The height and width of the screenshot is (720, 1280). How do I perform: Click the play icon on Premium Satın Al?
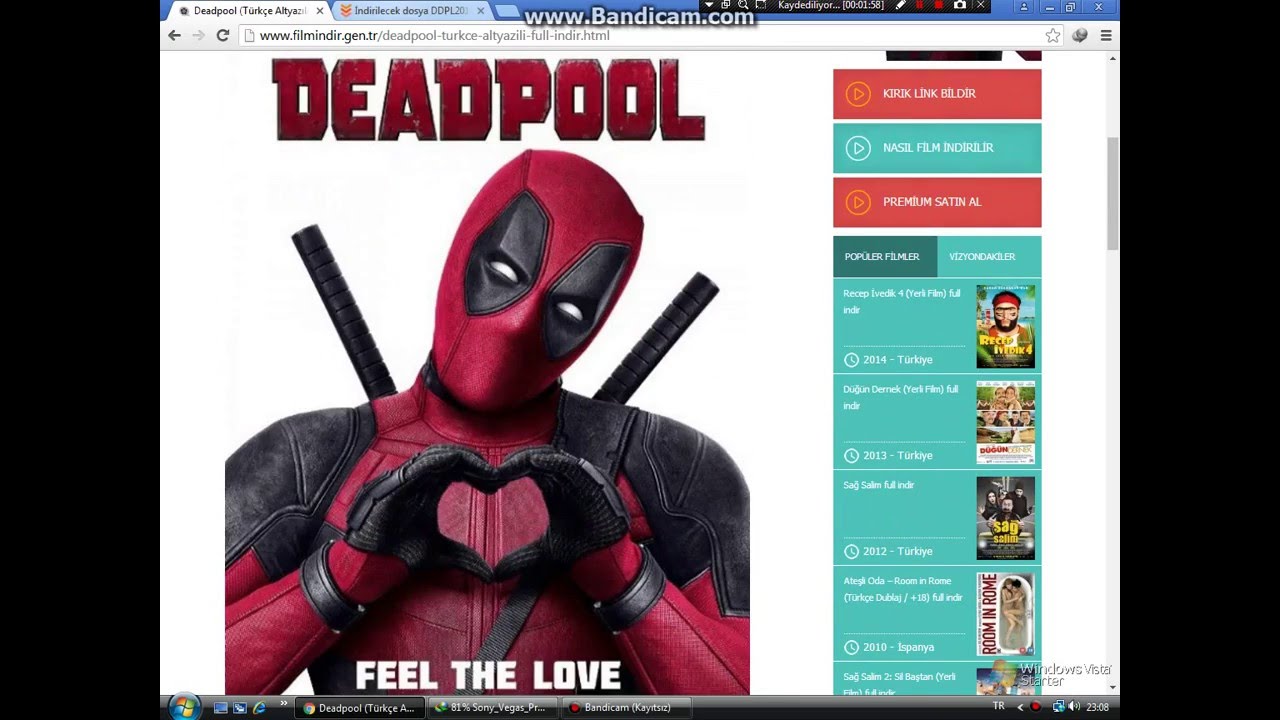tap(858, 202)
